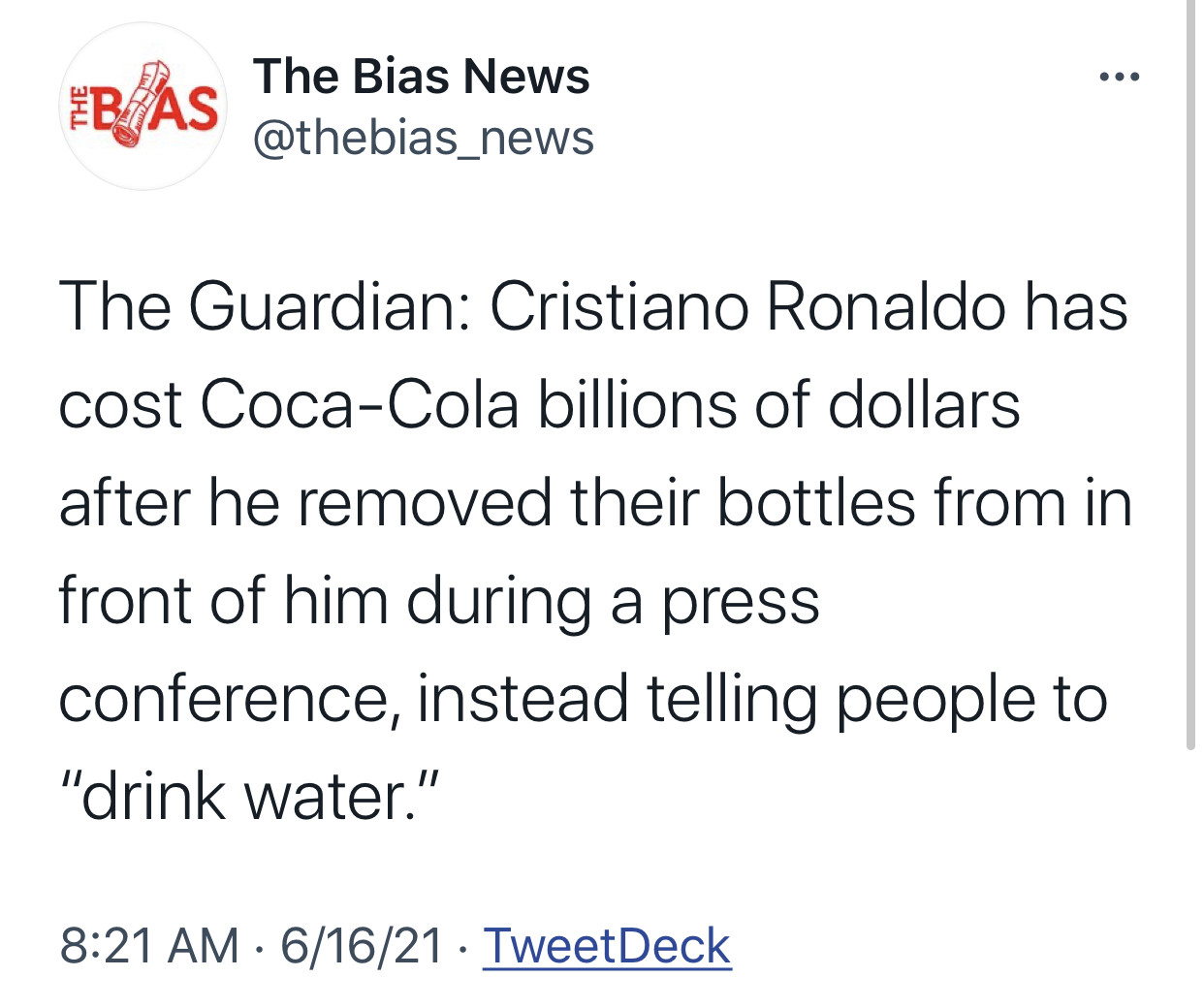
Task: Click the 6/16/21 tweet date
Action: click(x=362, y=945)
